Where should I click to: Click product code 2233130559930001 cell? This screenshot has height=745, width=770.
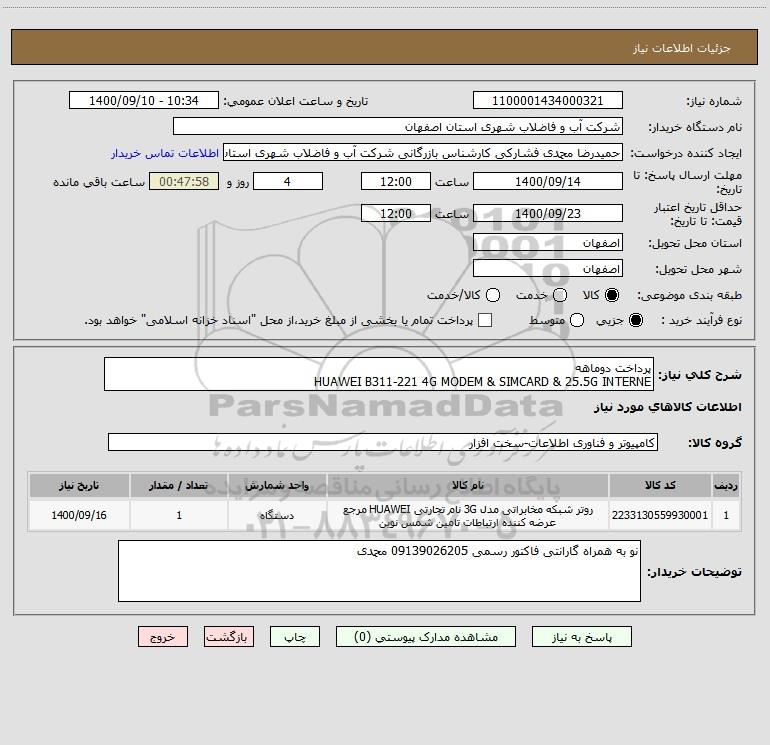coord(660,515)
